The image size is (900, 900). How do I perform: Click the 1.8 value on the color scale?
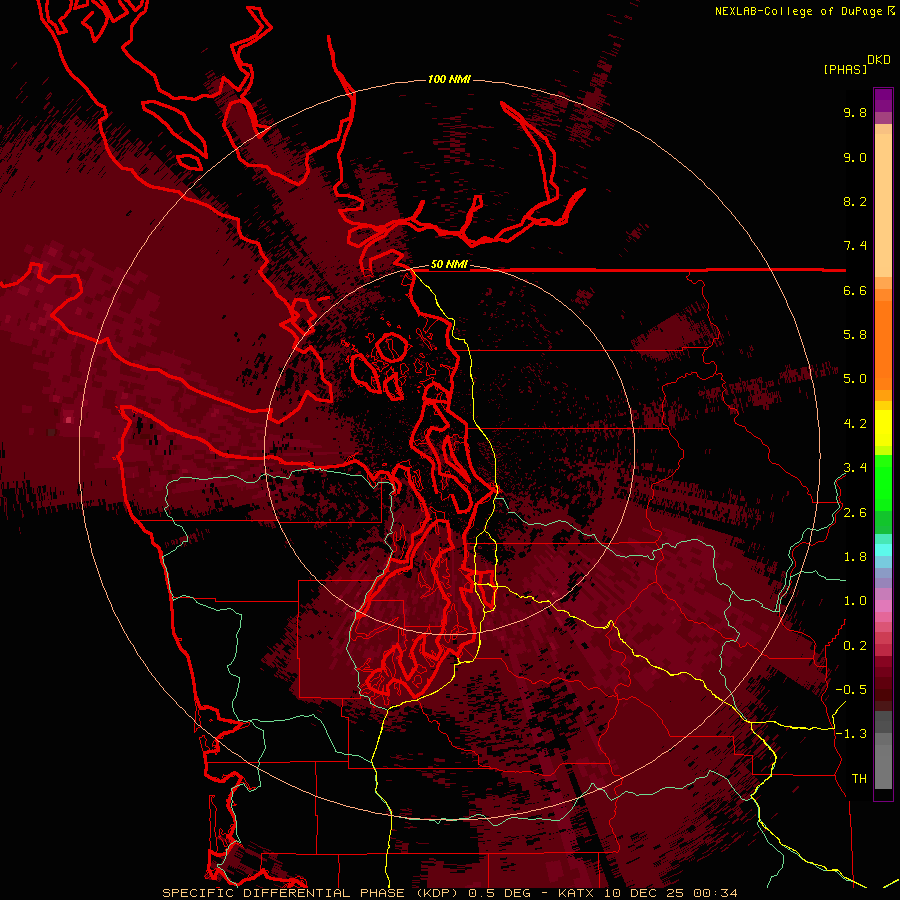point(855,557)
